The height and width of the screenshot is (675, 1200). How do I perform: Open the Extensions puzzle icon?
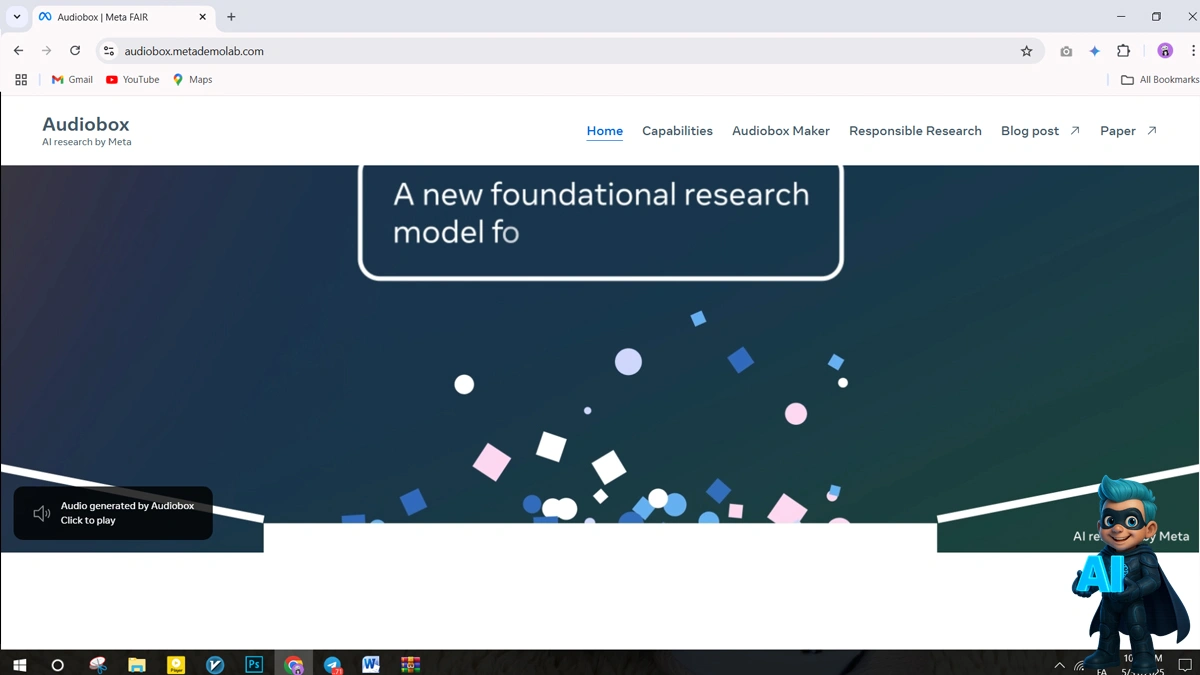point(1123,51)
